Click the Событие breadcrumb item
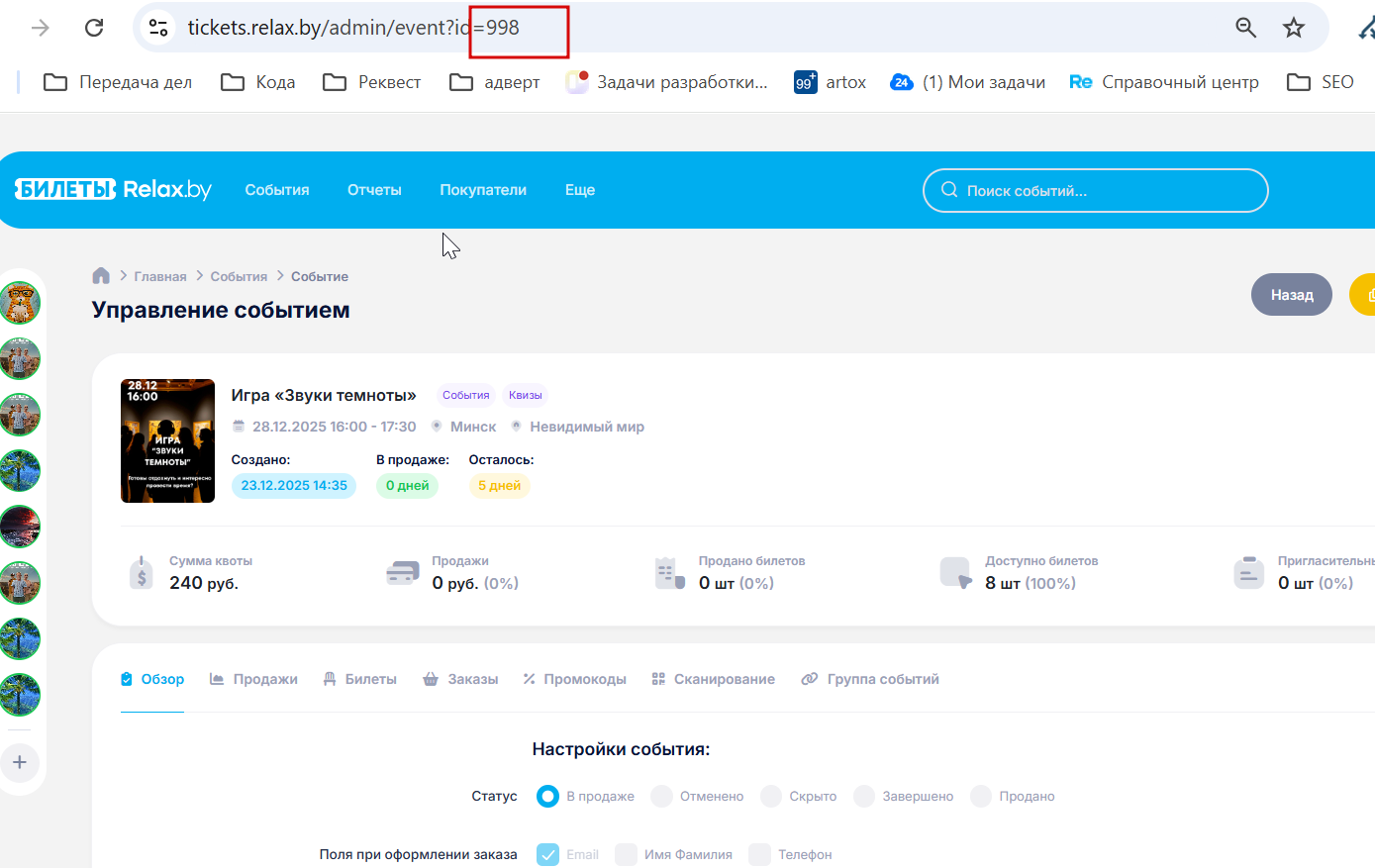 320,276
